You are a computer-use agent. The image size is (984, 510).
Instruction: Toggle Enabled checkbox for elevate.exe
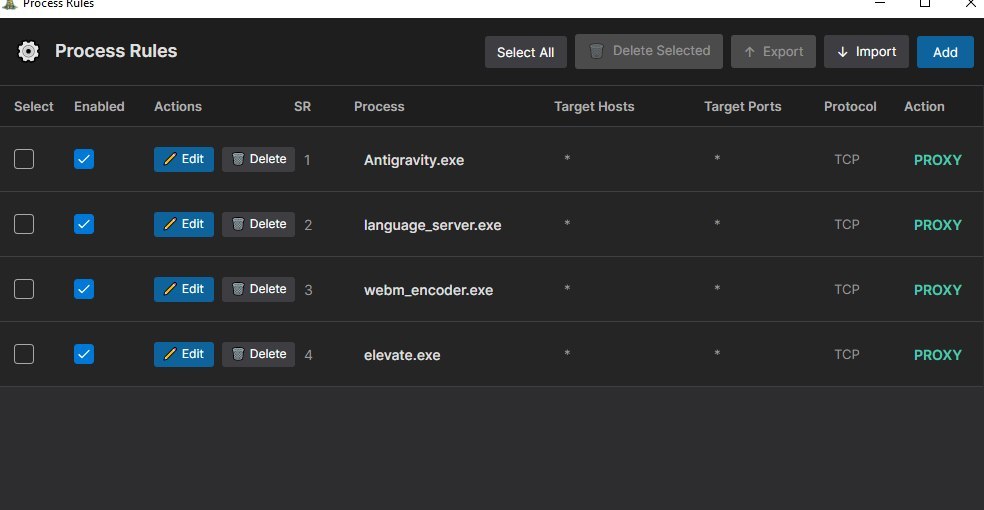click(x=84, y=354)
